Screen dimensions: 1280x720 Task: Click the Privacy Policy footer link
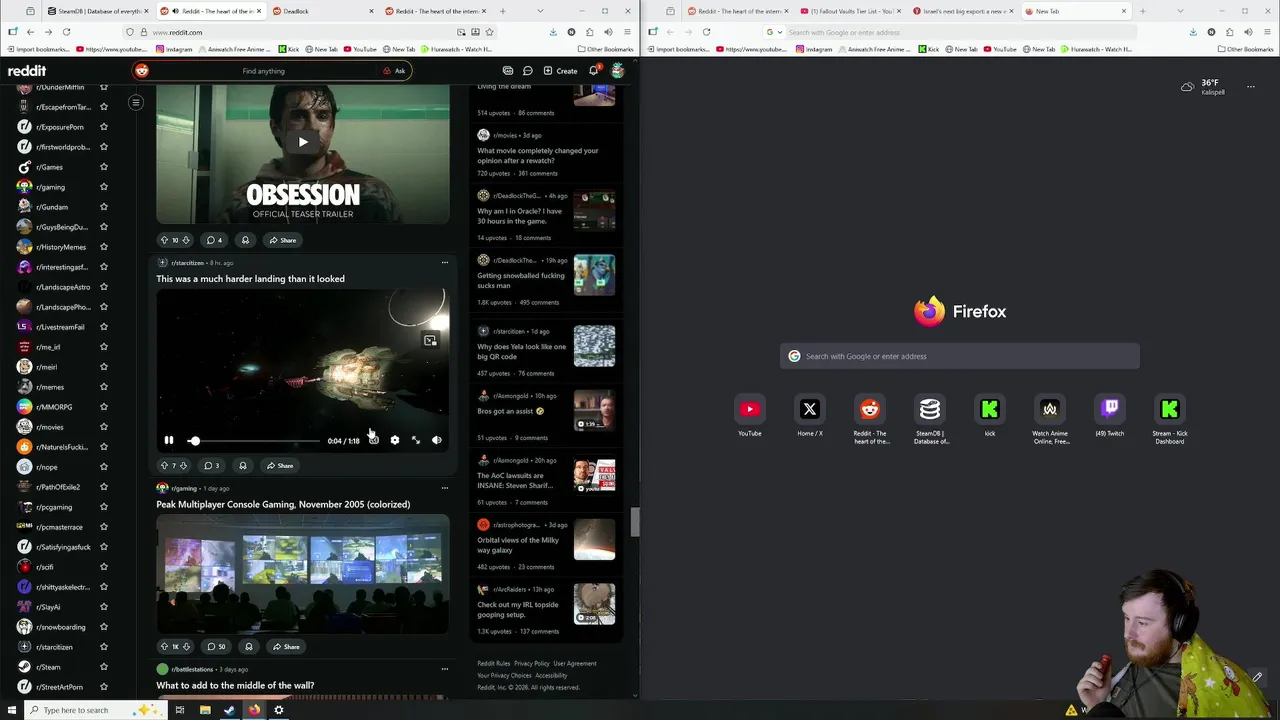click(532, 663)
